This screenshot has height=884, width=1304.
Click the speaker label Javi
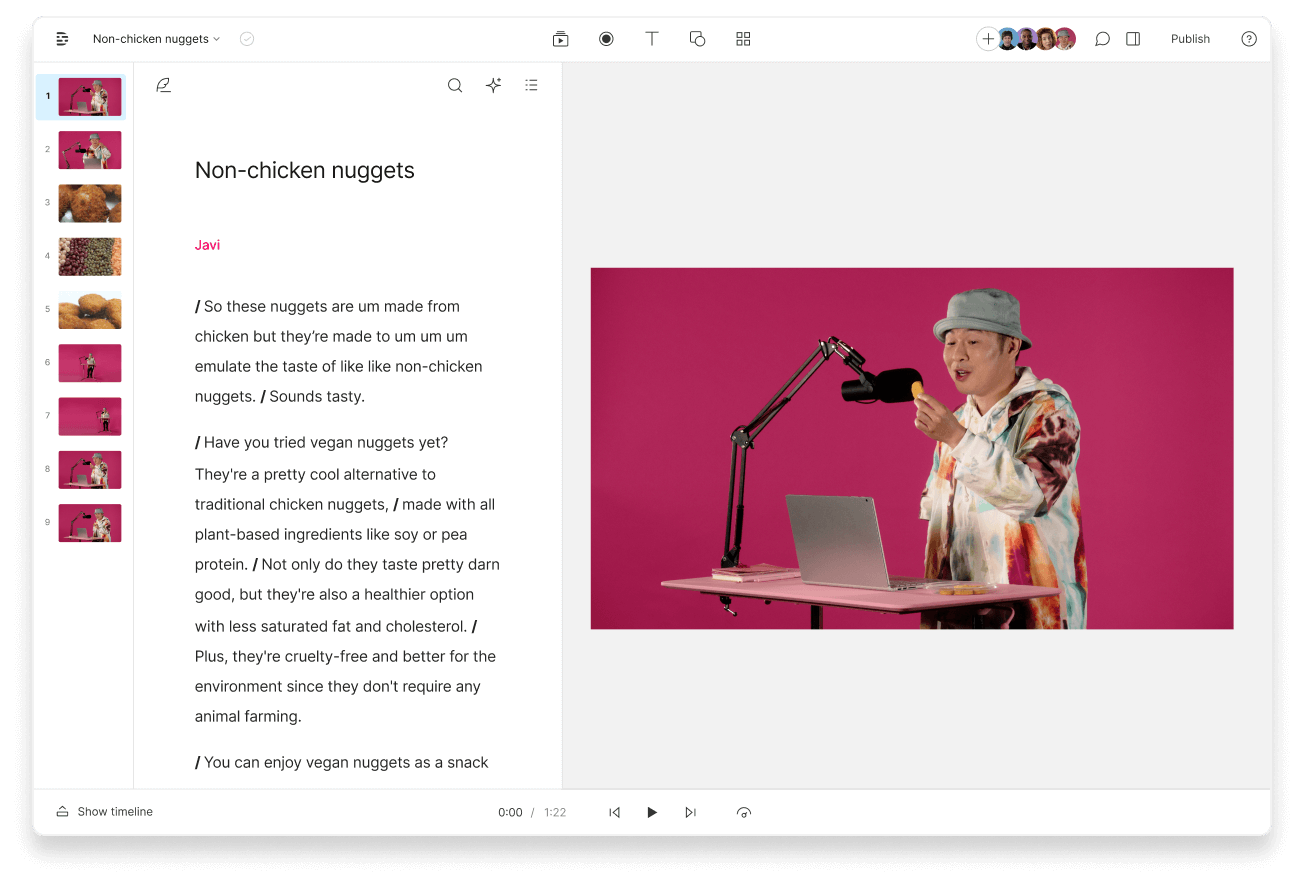[207, 244]
